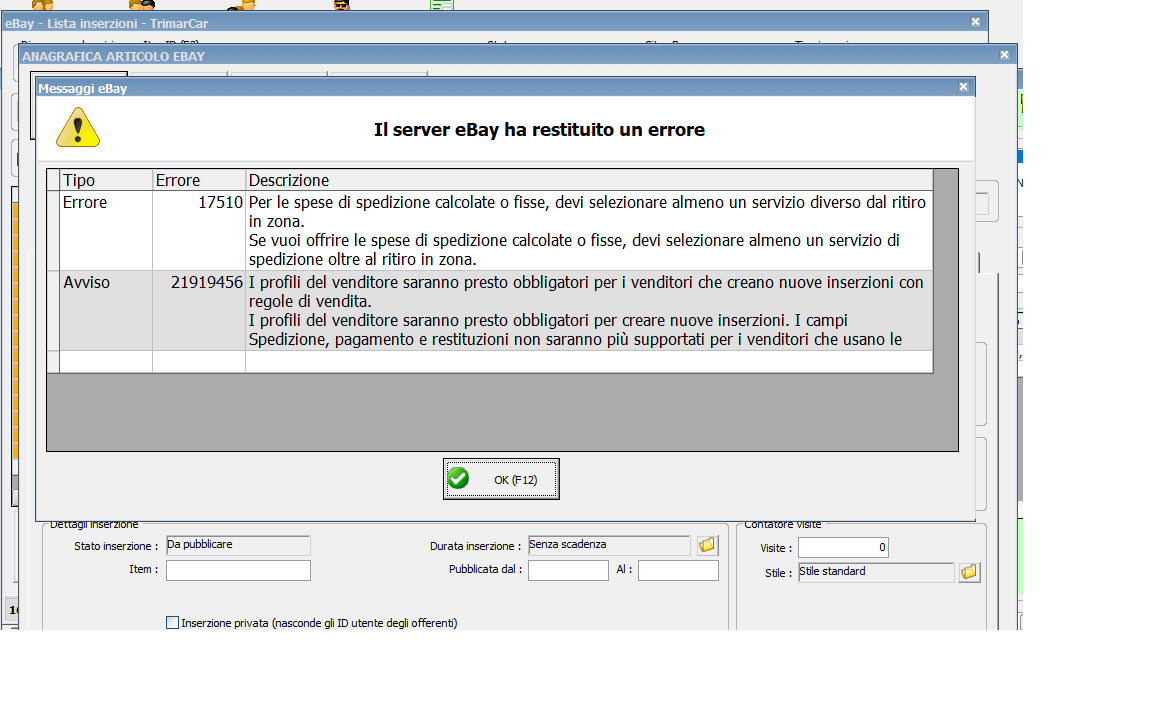Viewport: 1152px width, 713px height.
Task: Close the eBay Lista inserzioni window
Action: [976, 22]
